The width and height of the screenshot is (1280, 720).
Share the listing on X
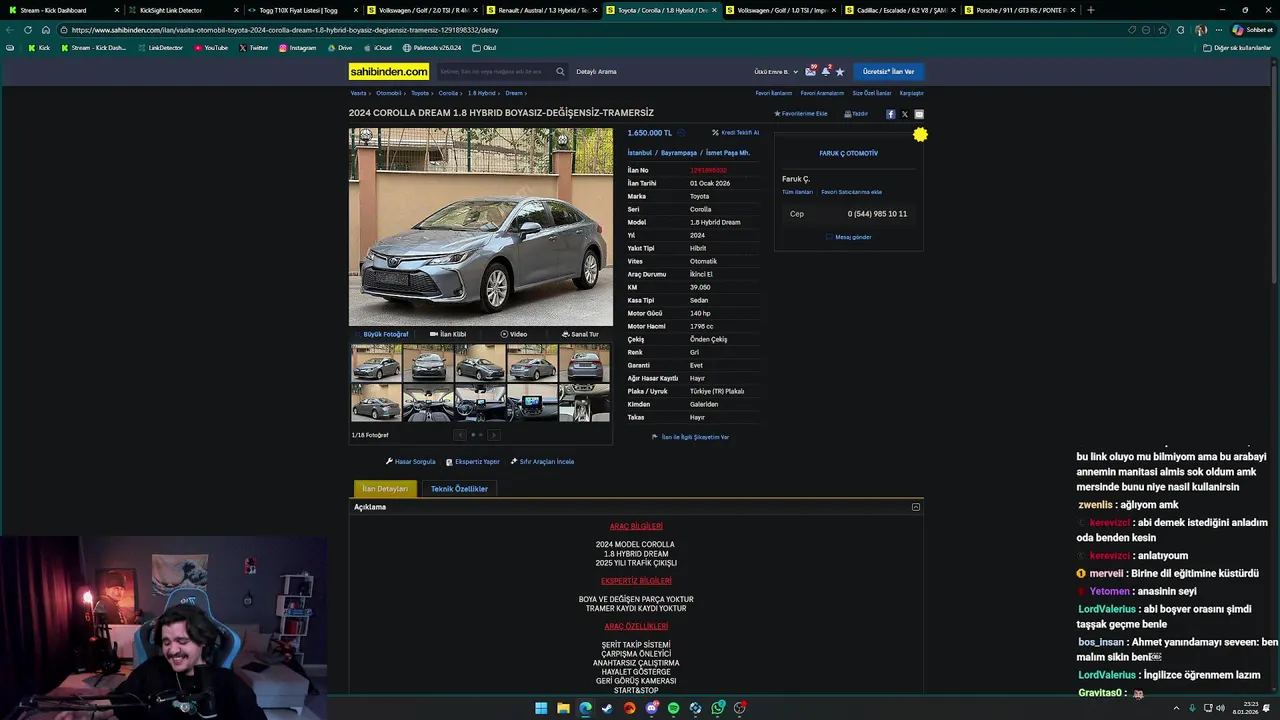tap(905, 114)
